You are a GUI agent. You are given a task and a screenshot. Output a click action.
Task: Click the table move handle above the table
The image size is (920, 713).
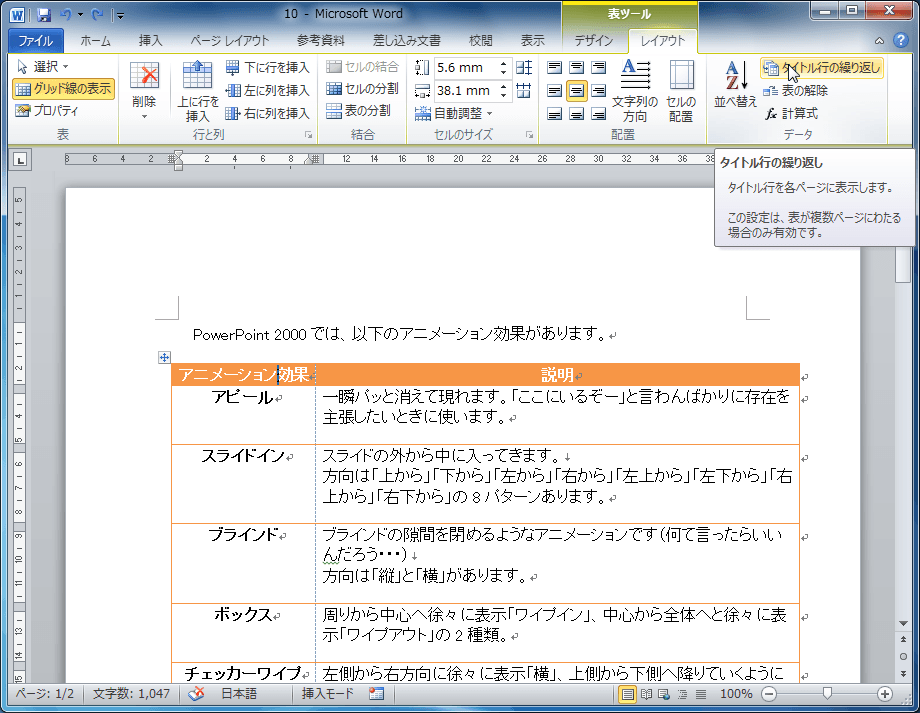click(x=164, y=357)
